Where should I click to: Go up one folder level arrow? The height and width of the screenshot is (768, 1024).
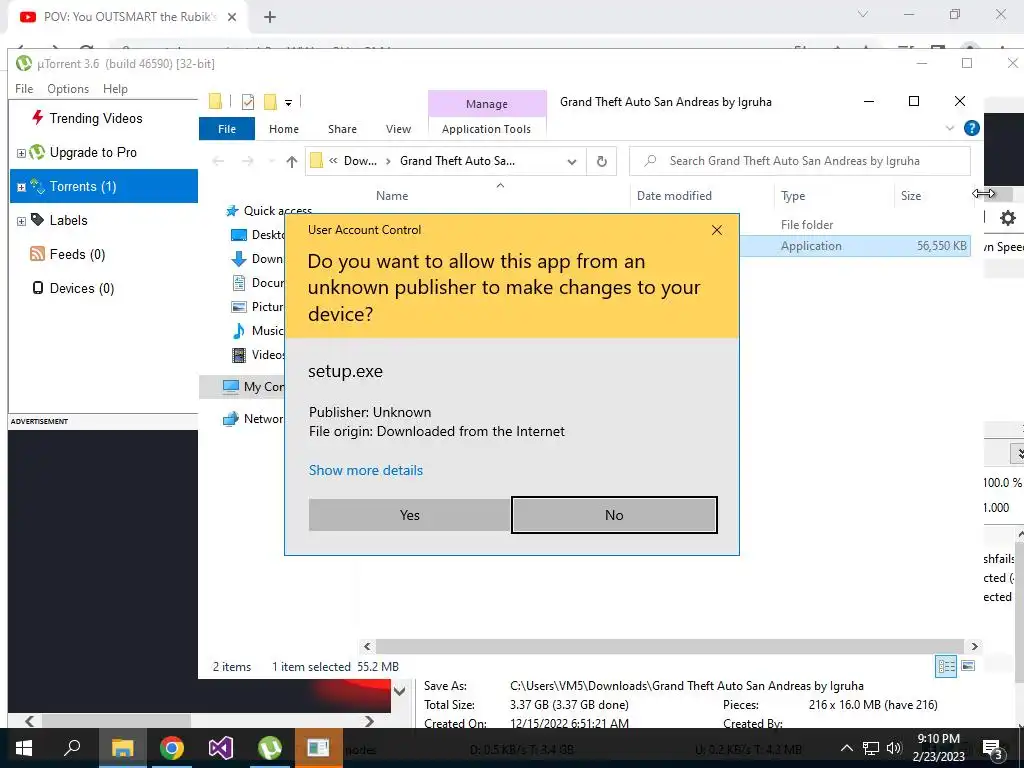[x=292, y=161]
